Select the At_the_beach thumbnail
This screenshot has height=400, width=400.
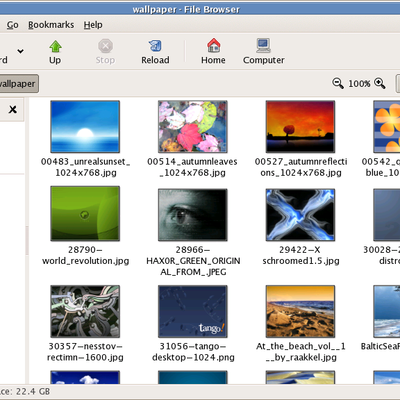(x=300, y=311)
